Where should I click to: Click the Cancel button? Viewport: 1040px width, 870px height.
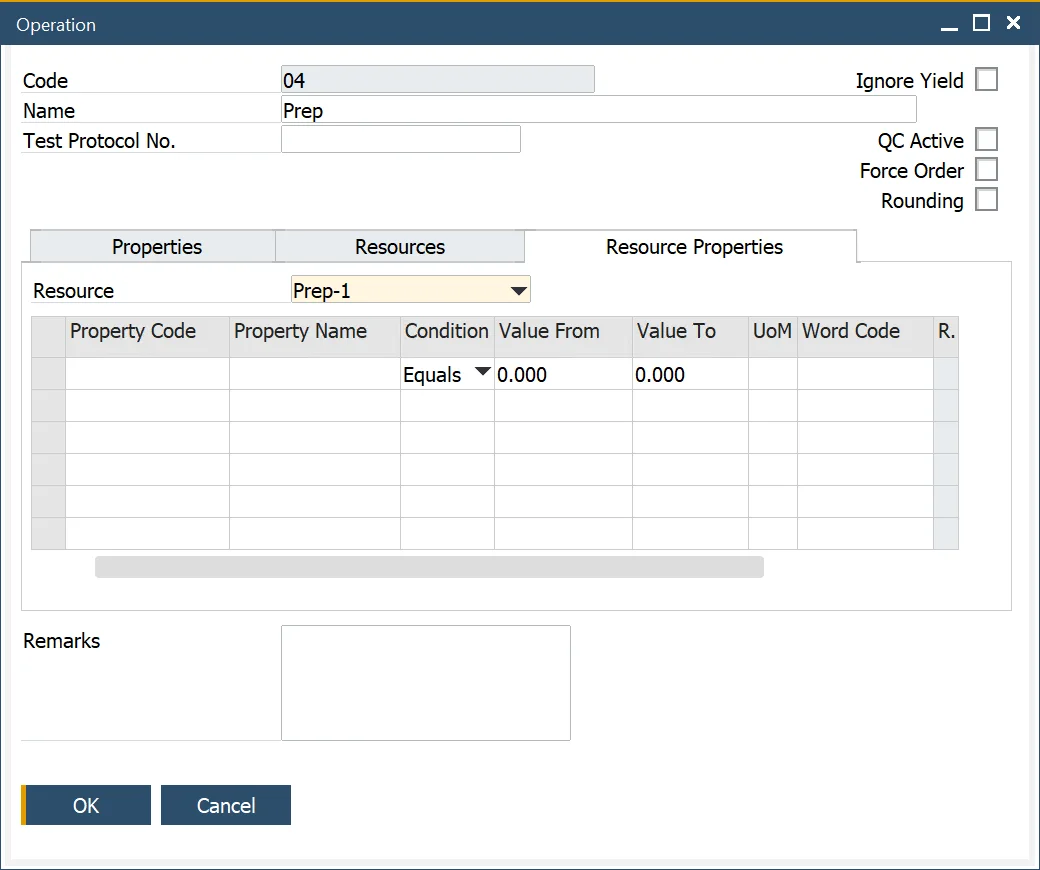click(x=225, y=805)
